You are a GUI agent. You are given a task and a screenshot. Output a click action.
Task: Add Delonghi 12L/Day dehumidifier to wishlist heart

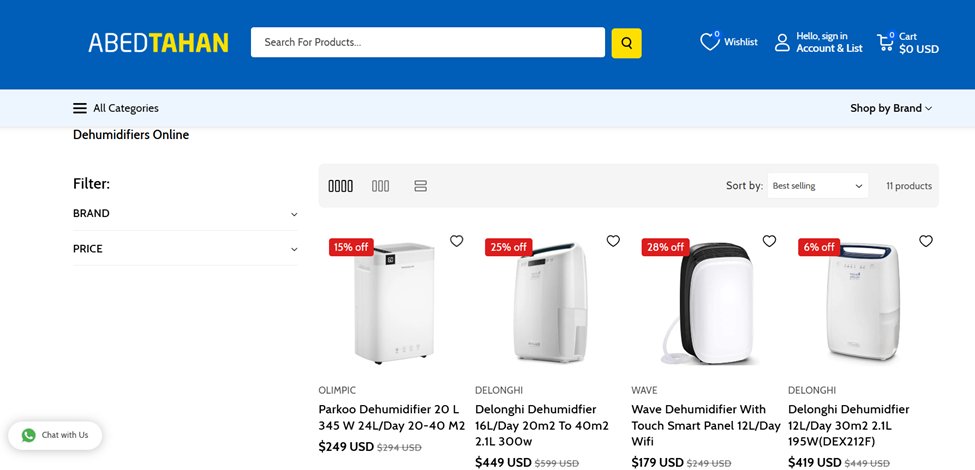[x=926, y=241]
